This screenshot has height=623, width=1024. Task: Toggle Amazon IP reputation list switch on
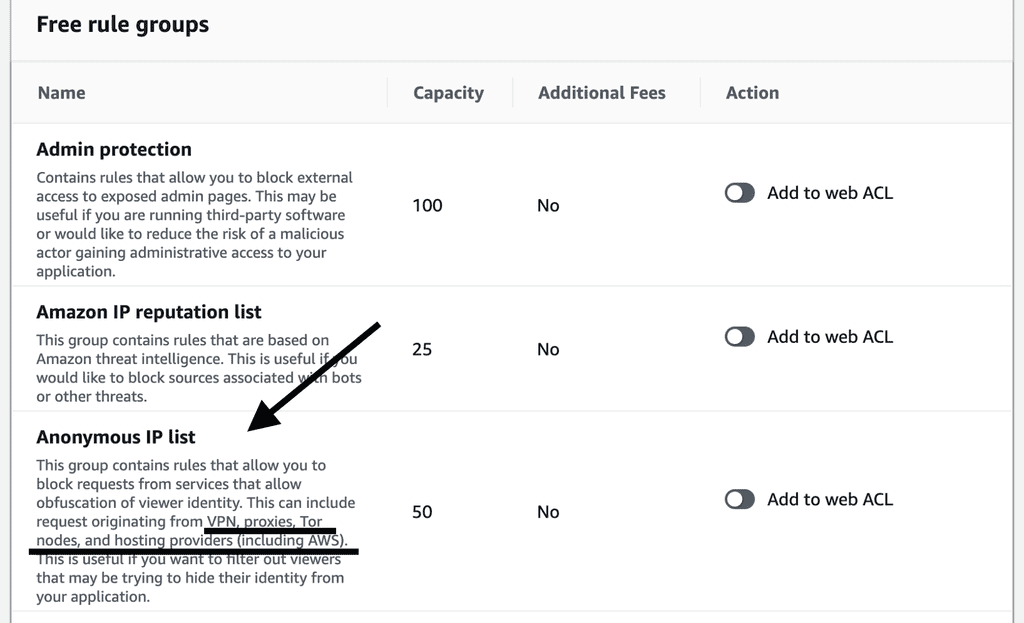(x=740, y=337)
